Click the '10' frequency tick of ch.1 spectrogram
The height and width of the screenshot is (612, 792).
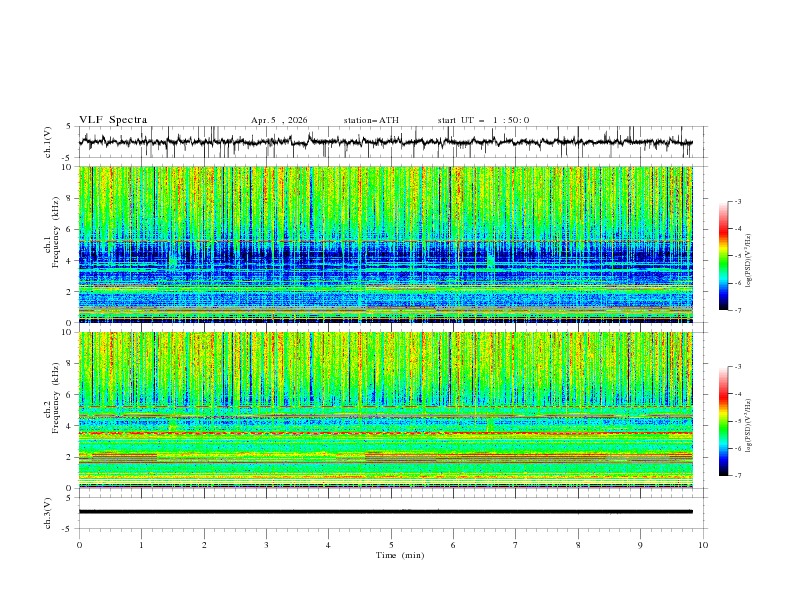69,167
